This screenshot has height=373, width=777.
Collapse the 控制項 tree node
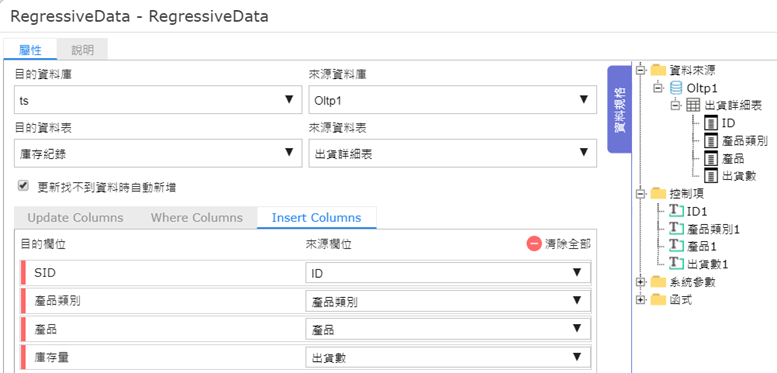(x=642, y=193)
